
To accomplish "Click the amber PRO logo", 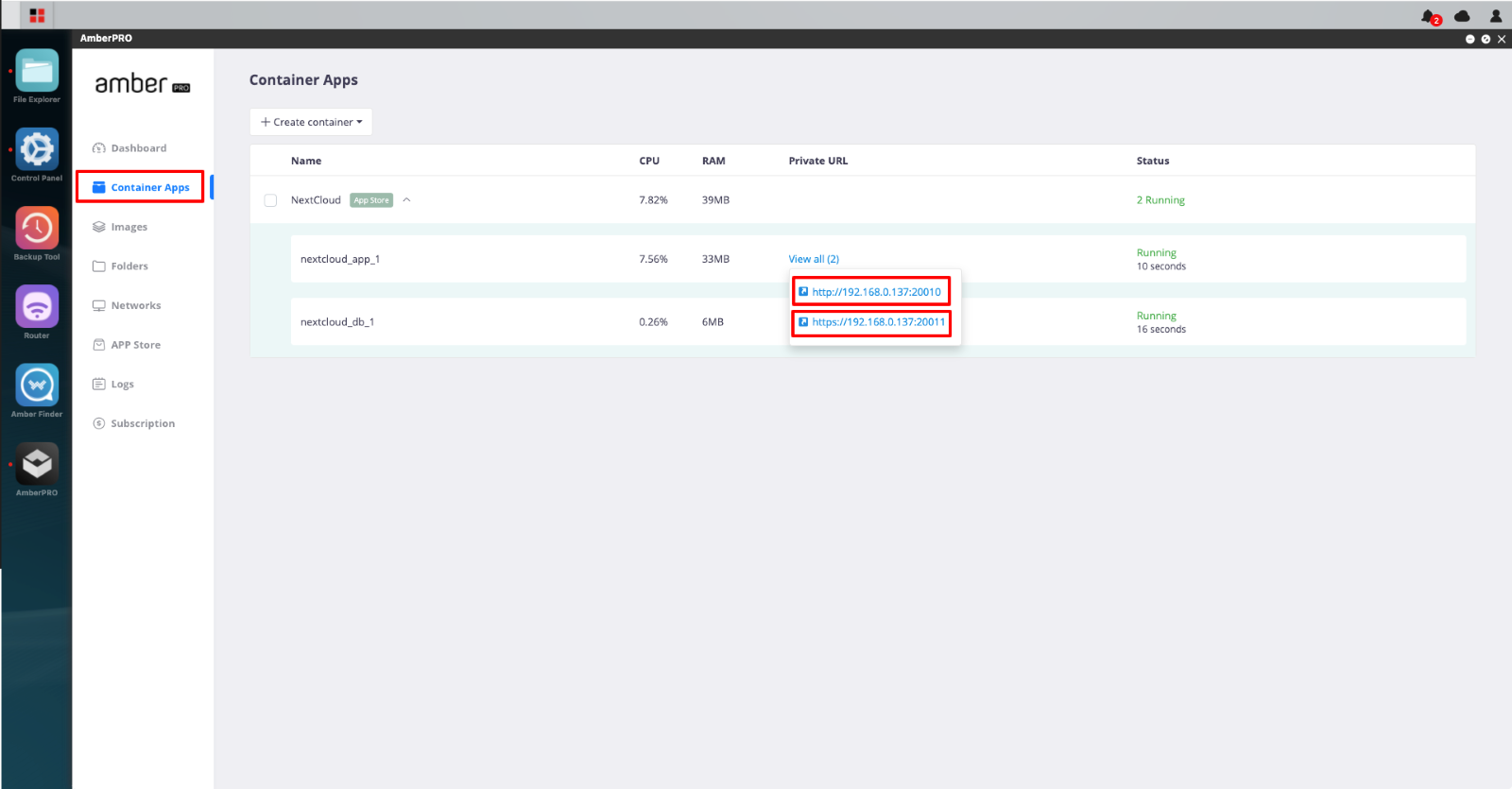I will coord(142,84).
